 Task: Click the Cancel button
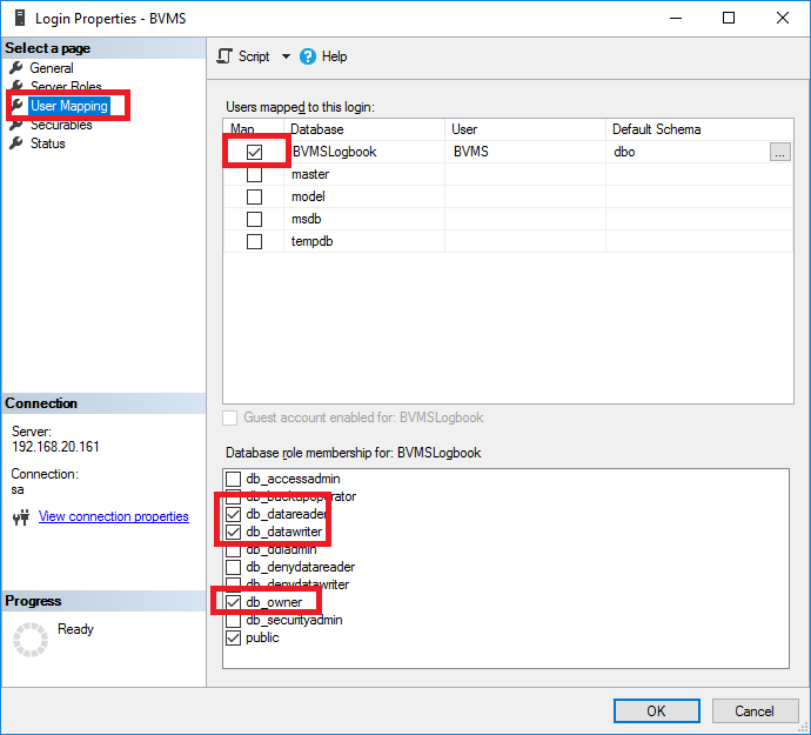click(754, 711)
